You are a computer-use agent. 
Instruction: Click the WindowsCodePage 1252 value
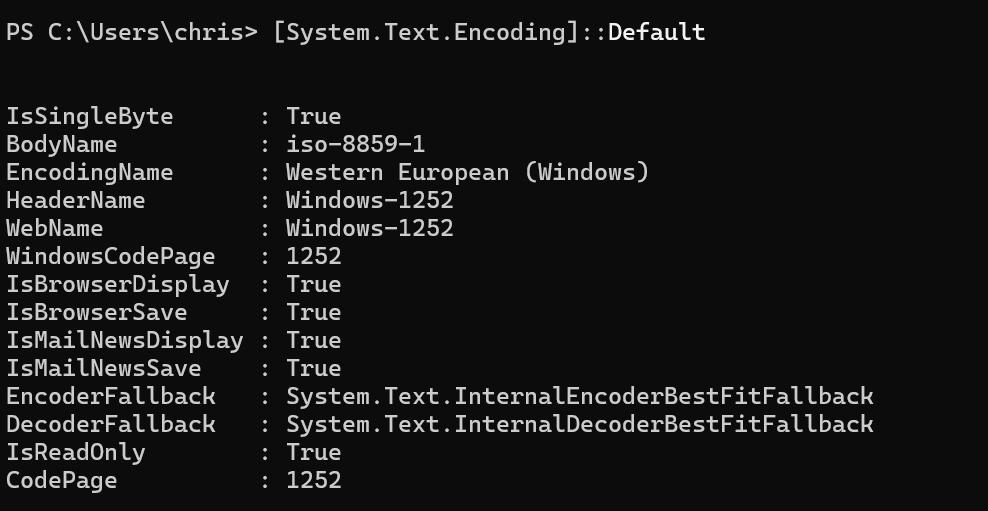(x=314, y=256)
